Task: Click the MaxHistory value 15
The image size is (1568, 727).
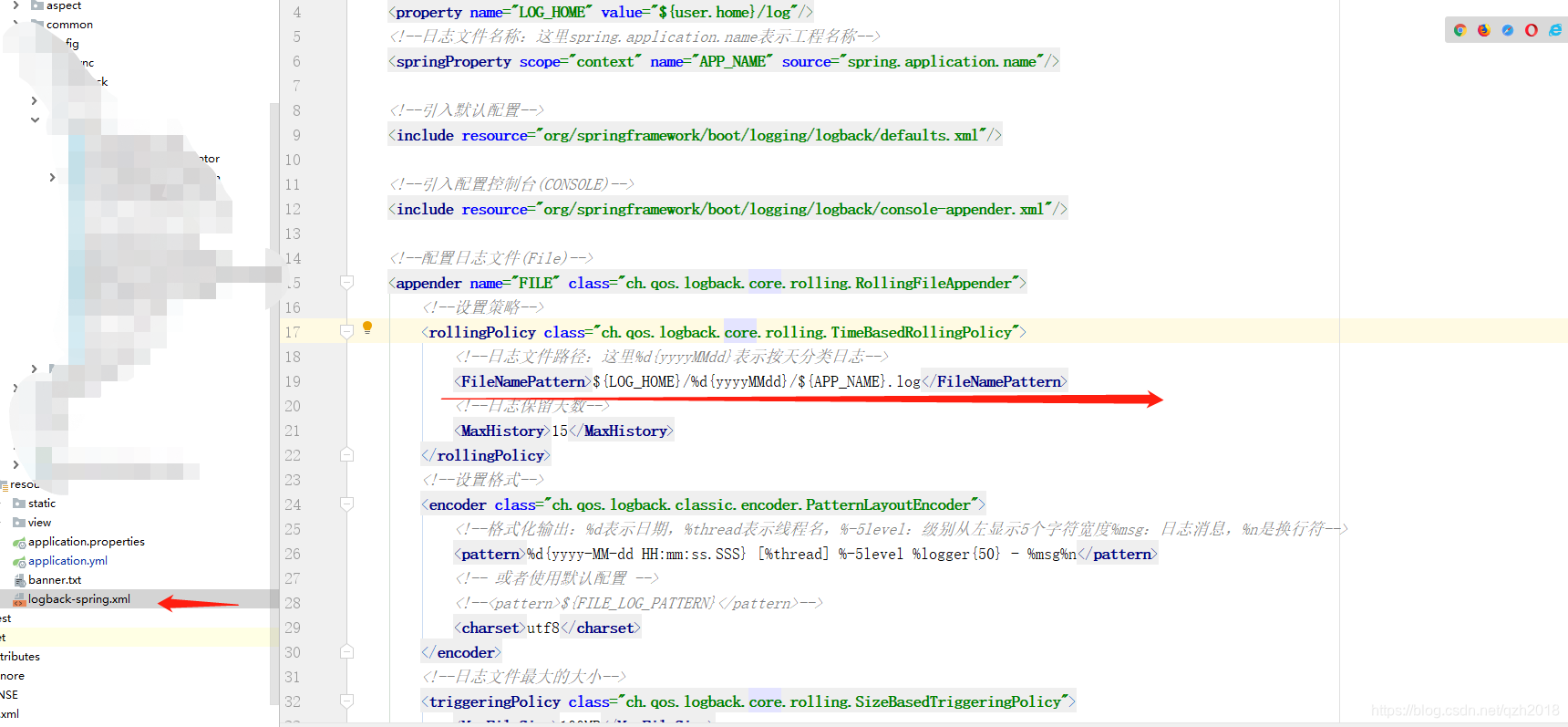Action: tap(560, 431)
